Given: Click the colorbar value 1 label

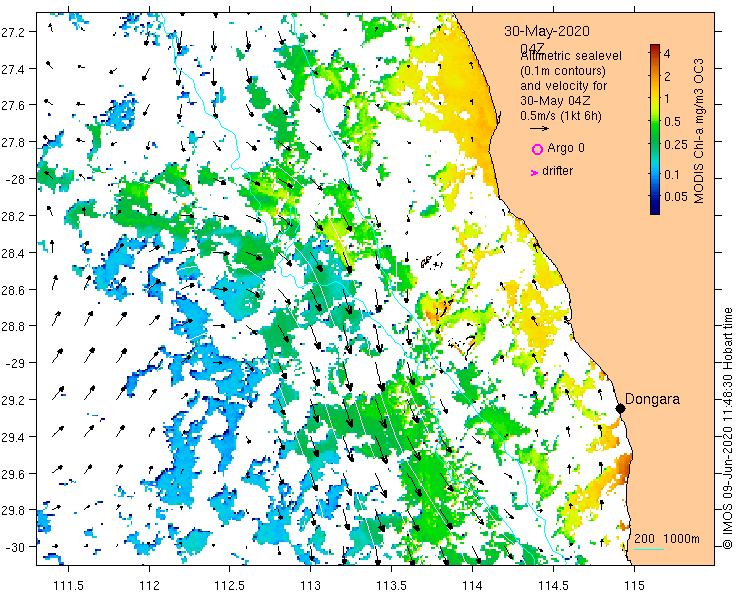Looking at the screenshot, I should pos(667,99).
